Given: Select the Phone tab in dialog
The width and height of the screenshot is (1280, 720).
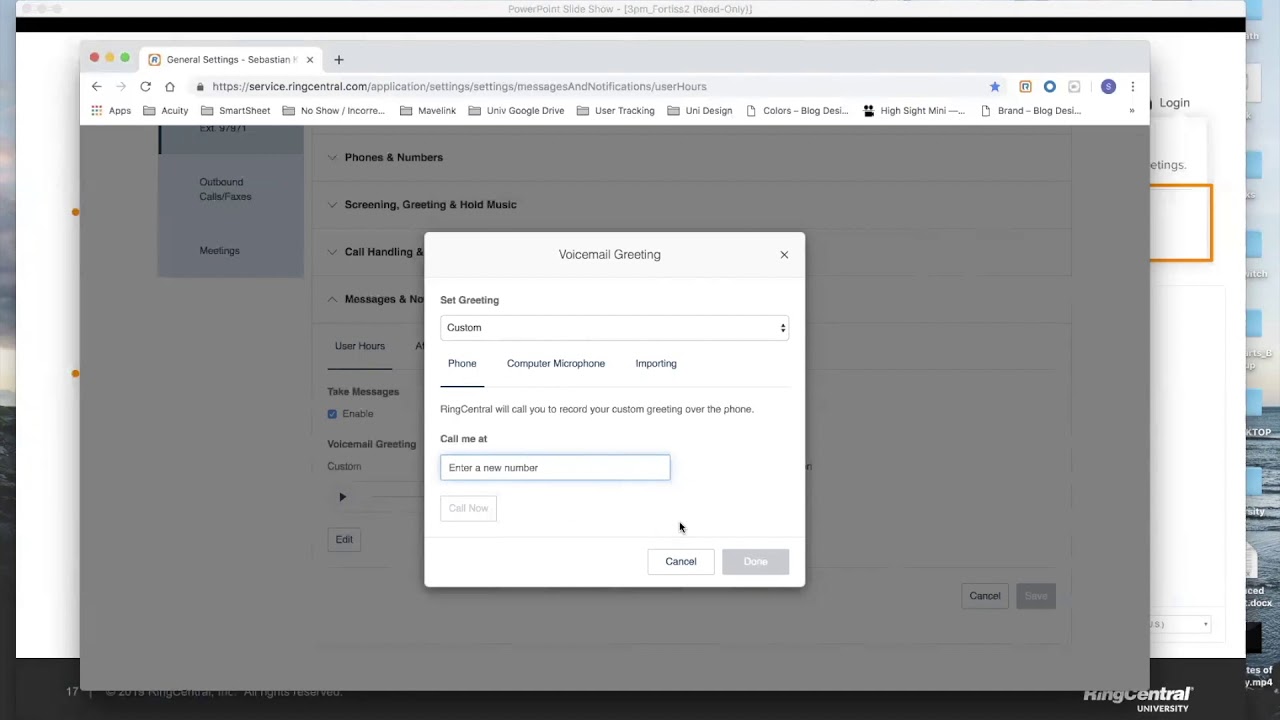Looking at the screenshot, I should tap(462, 364).
